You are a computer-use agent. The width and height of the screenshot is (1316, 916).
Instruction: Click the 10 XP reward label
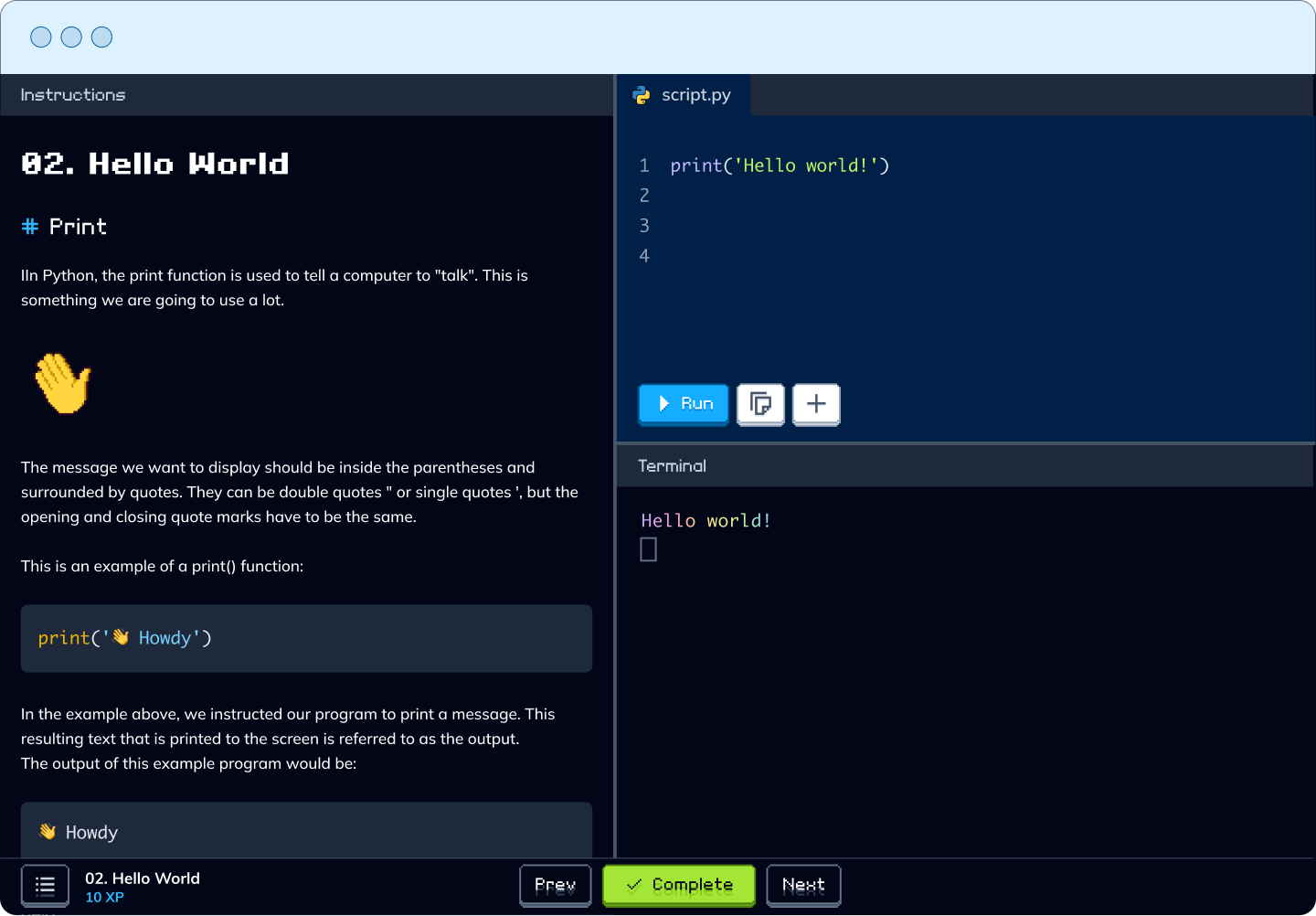pyautogui.click(x=104, y=897)
